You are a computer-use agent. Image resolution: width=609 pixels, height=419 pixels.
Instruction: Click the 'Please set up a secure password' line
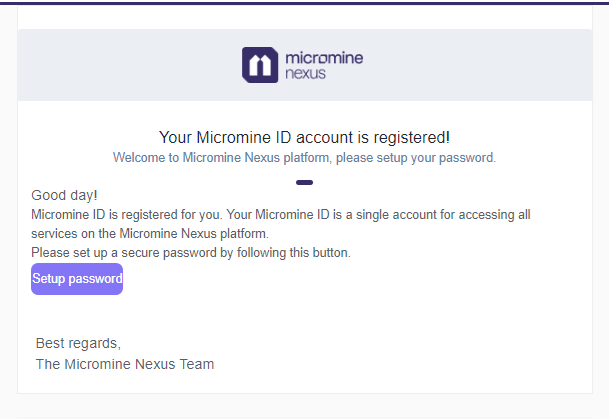click(x=191, y=253)
